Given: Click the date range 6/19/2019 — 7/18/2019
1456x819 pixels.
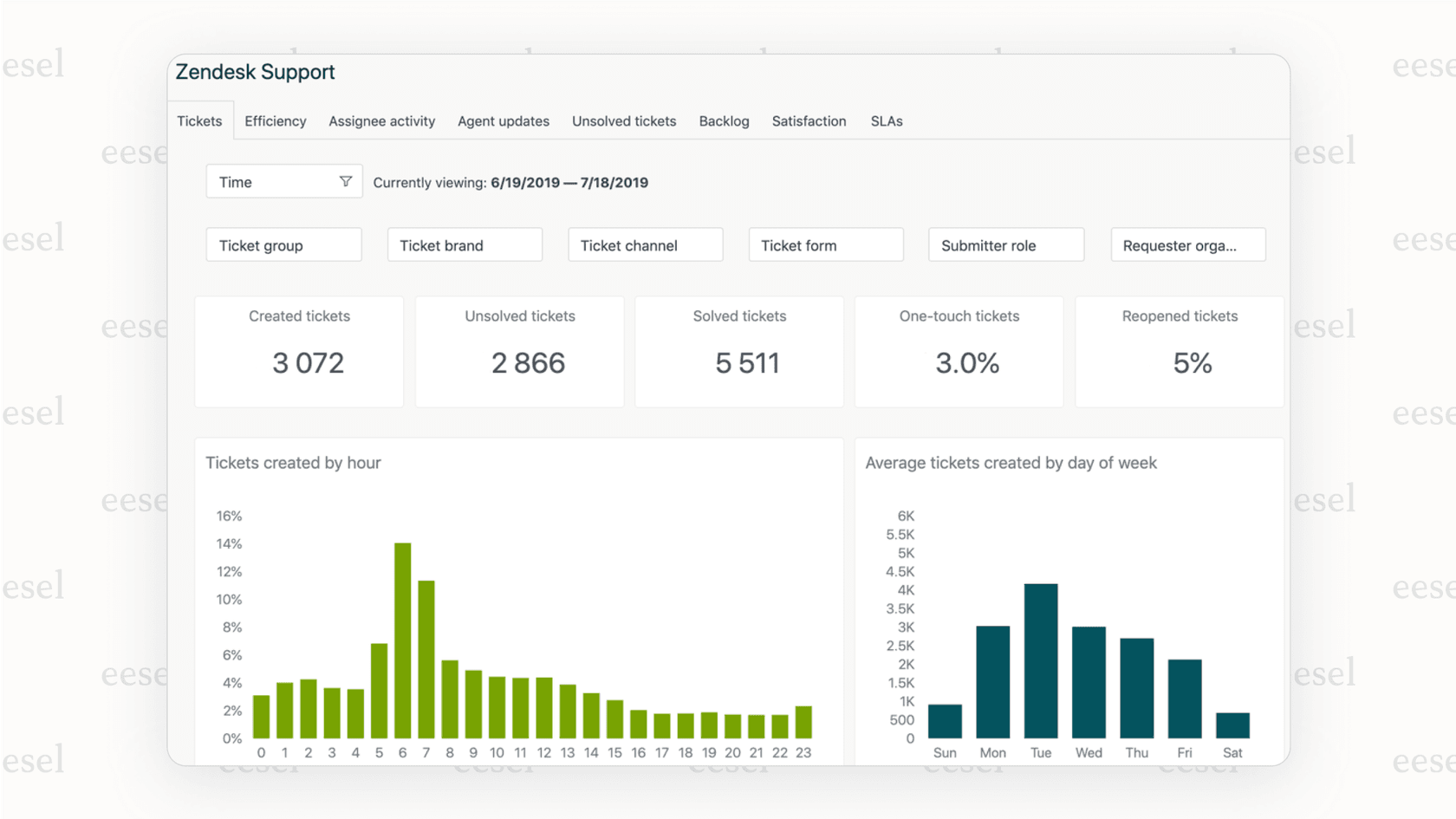Looking at the screenshot, I should [569, 183].
